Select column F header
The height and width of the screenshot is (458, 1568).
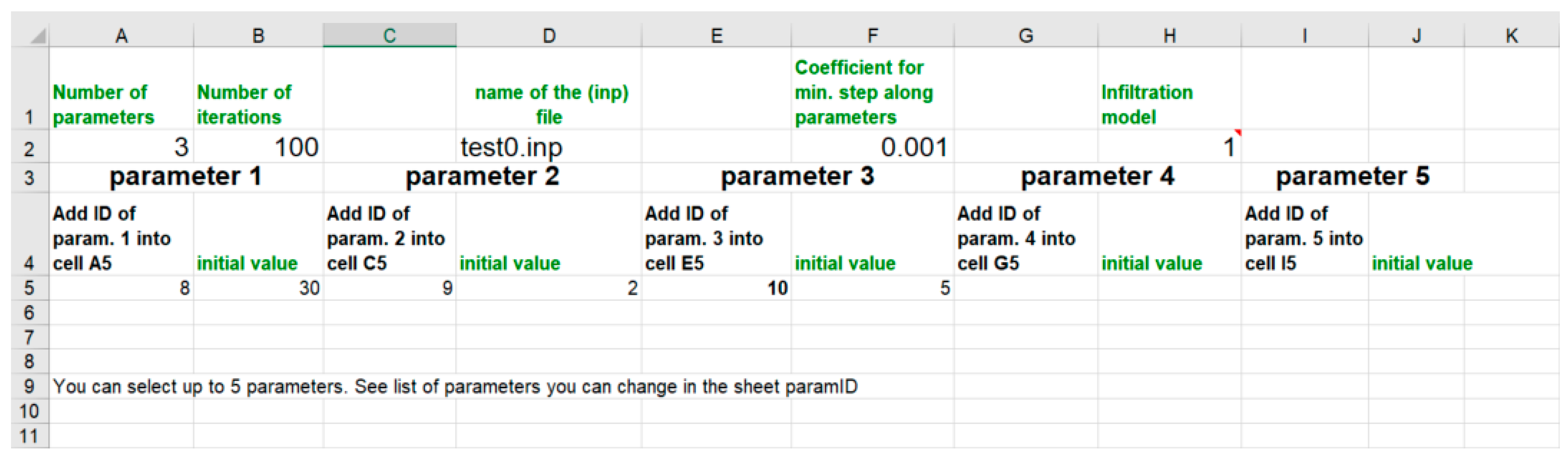pyautogui.click(x=872, y=36)
